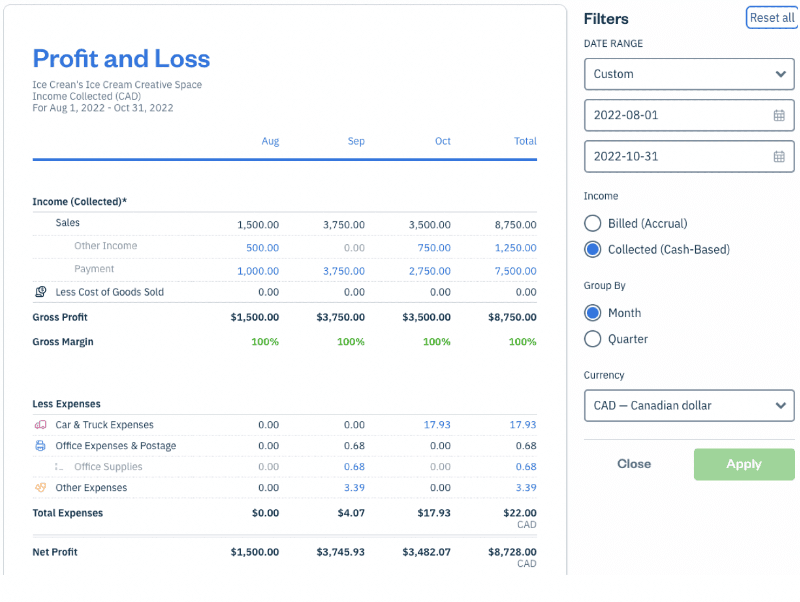Group report by Month
Image resolution: width=800 pixels, height=602 pixels.
click(593, 313)
